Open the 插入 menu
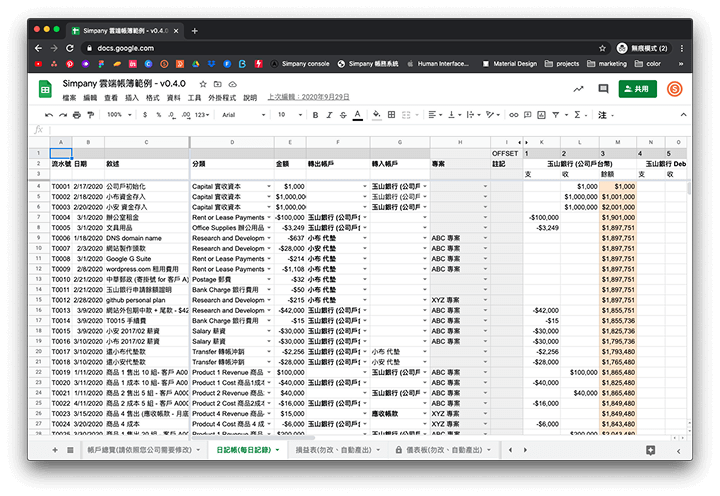The width and height of the screenshot is (720, 496). (x=132, y=98)
